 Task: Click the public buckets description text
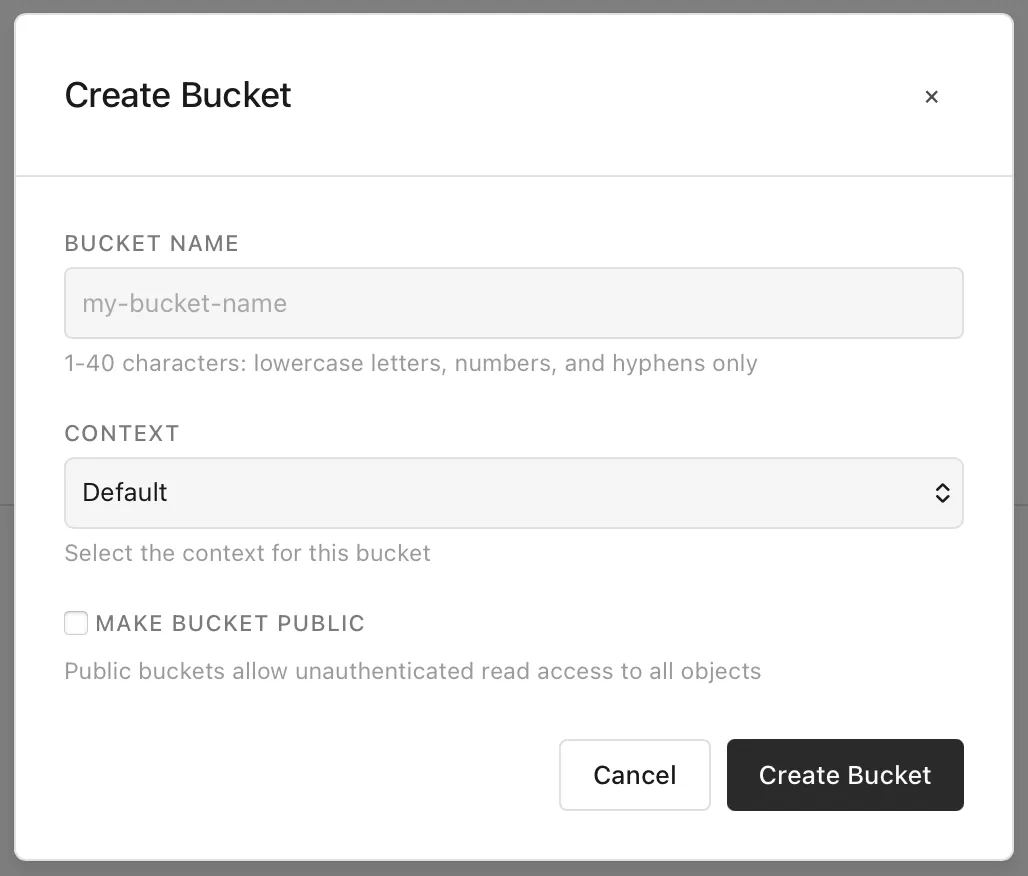[x=412, y=671]
